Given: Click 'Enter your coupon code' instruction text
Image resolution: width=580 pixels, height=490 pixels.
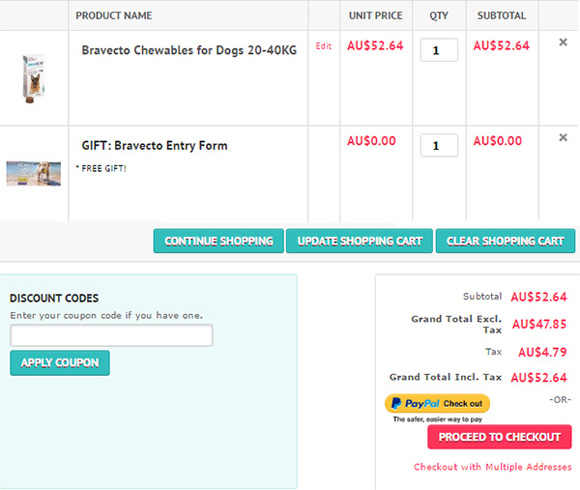Looking at the screenshot, I should coord(106,315).
